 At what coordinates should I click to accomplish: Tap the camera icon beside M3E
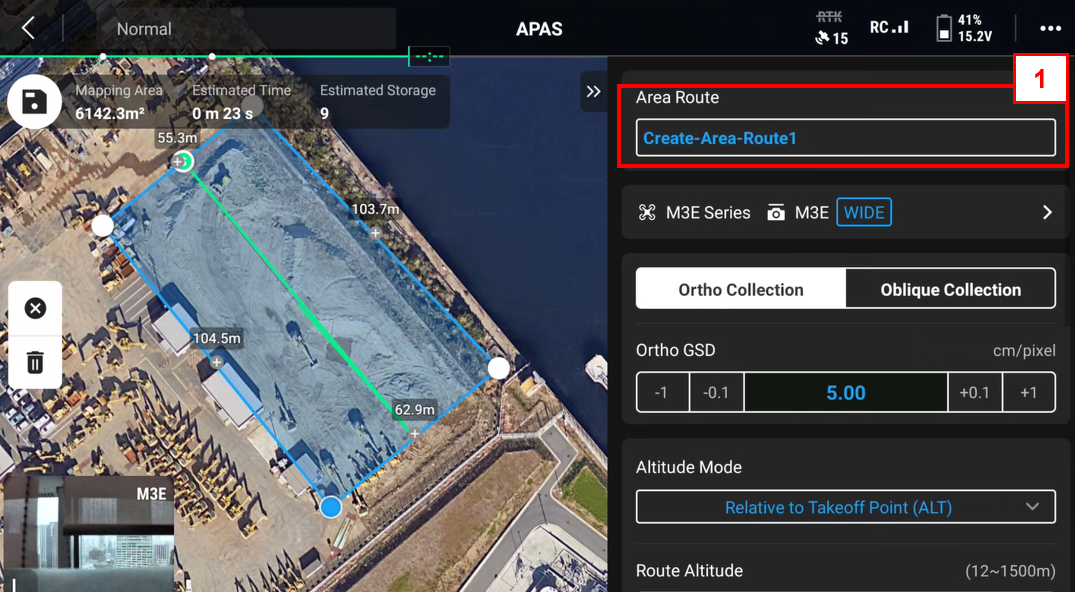pos(775,213)
